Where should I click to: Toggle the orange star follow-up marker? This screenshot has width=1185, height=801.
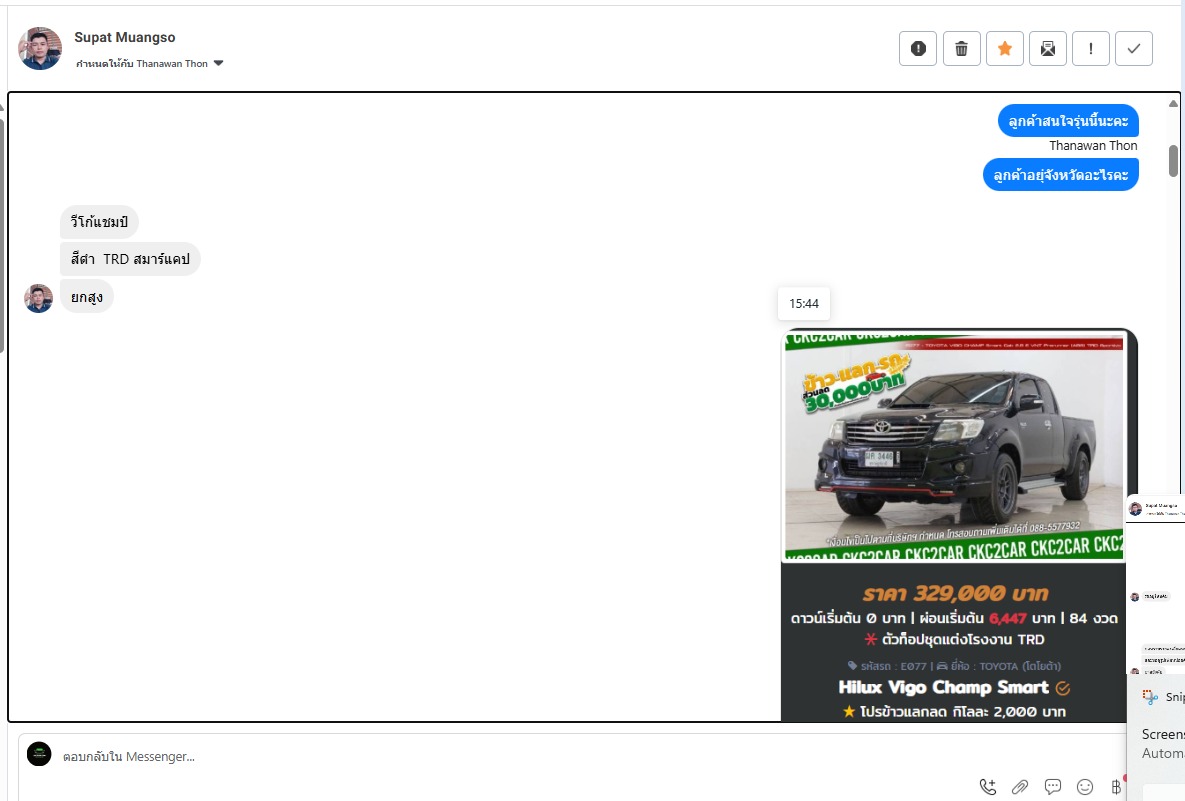coord(1004,48)
